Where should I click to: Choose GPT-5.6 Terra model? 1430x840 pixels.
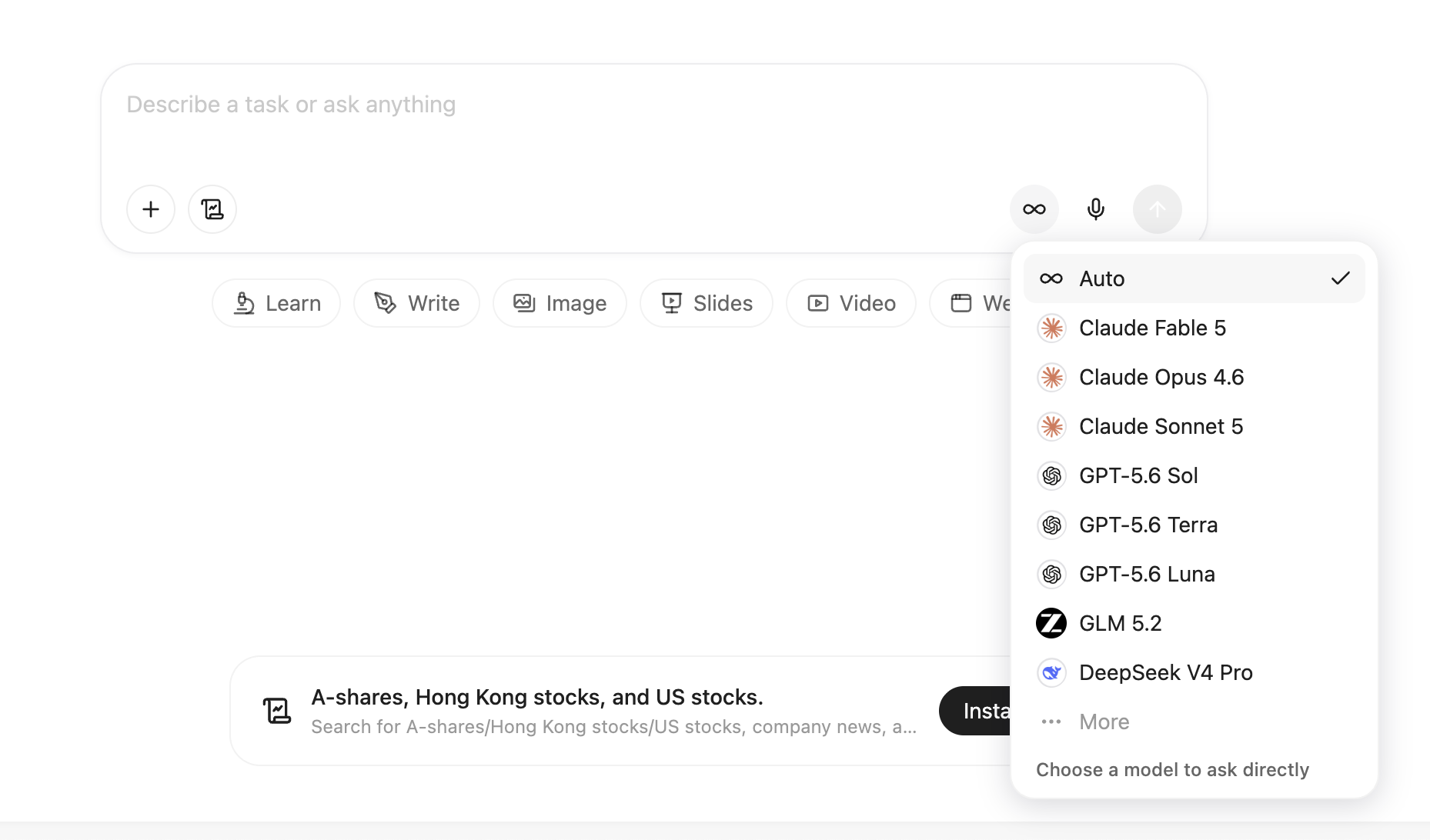pos(1194,525)
